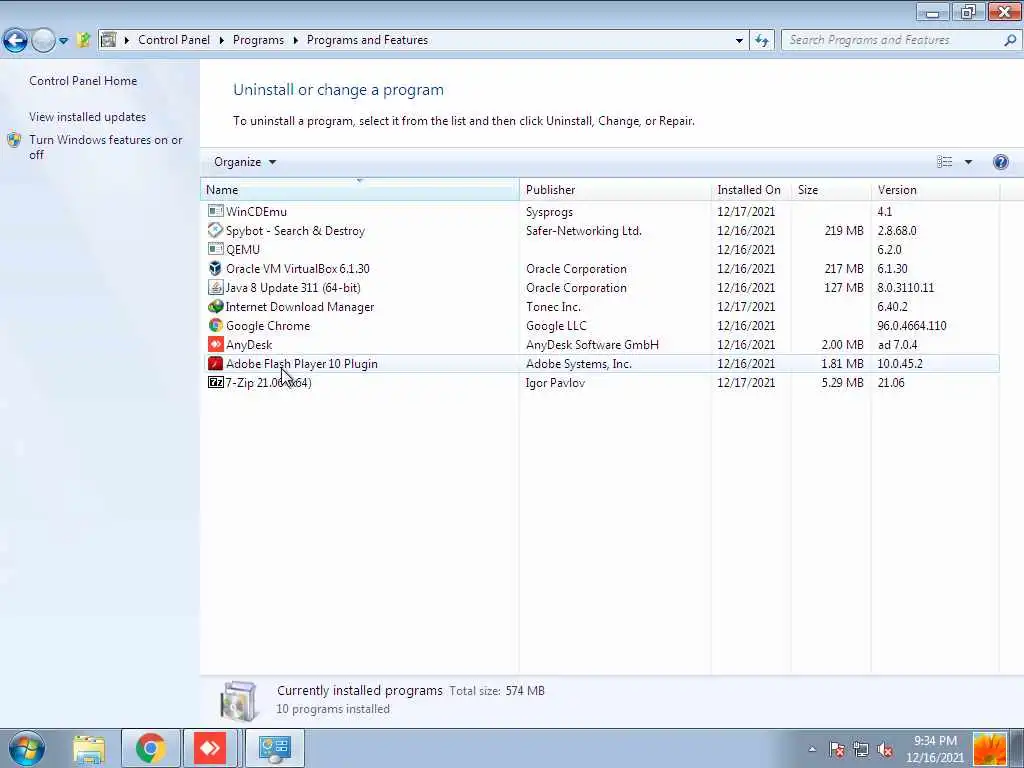1024x768 pixels.
Task: Click the Safer-Networking Ltd. publisher cell
Action: point(584,231)
